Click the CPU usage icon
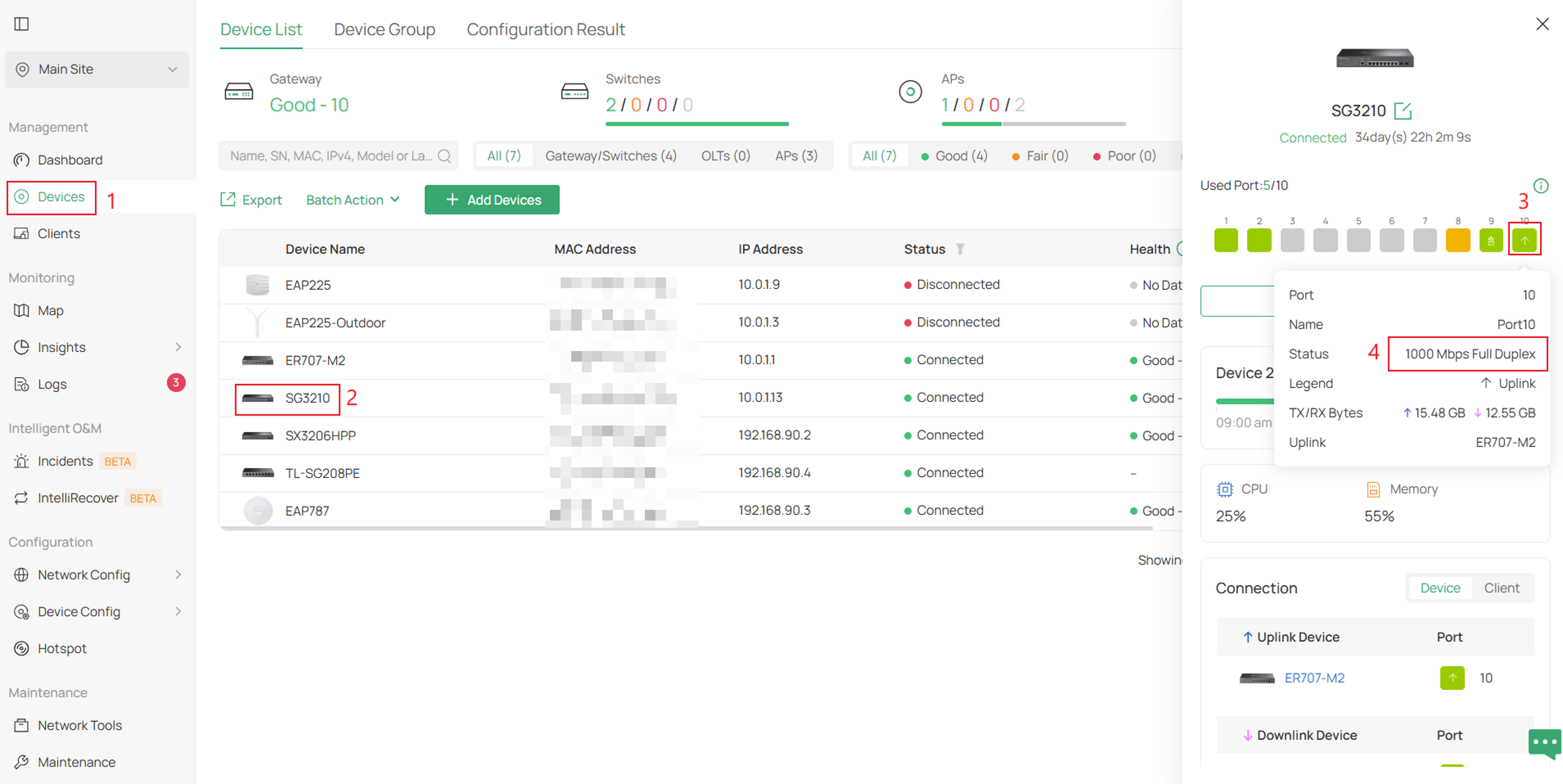The height and width of the screenshot is (784, 1563). pyautogui.click(x=1225, y=489)
